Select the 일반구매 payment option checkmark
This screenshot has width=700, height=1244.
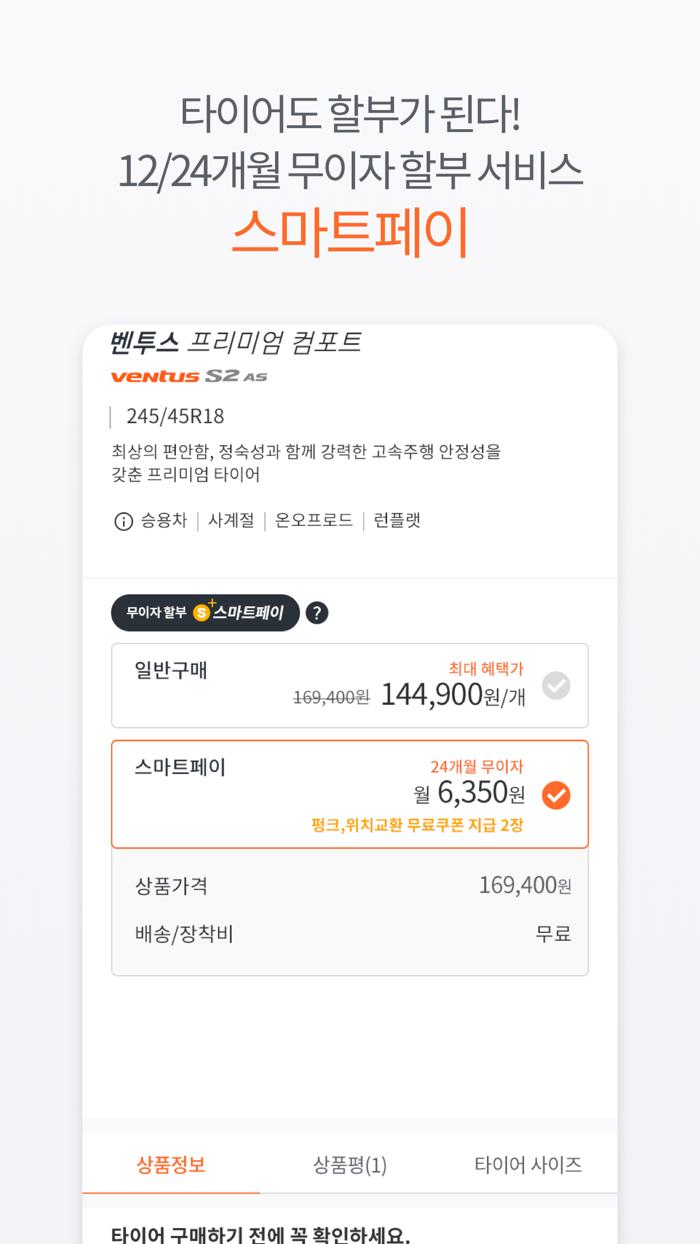point(556,686)
